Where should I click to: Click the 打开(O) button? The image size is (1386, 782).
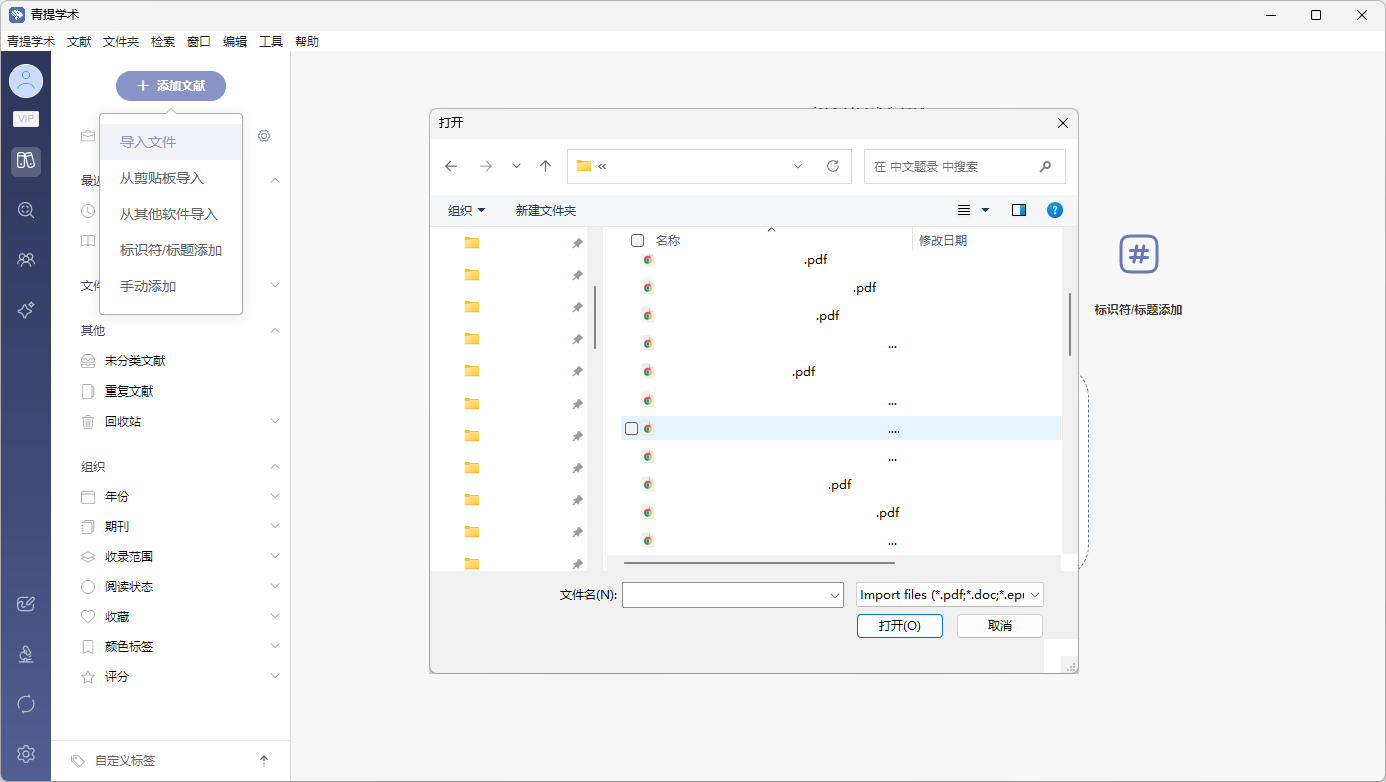pos(899,626)
